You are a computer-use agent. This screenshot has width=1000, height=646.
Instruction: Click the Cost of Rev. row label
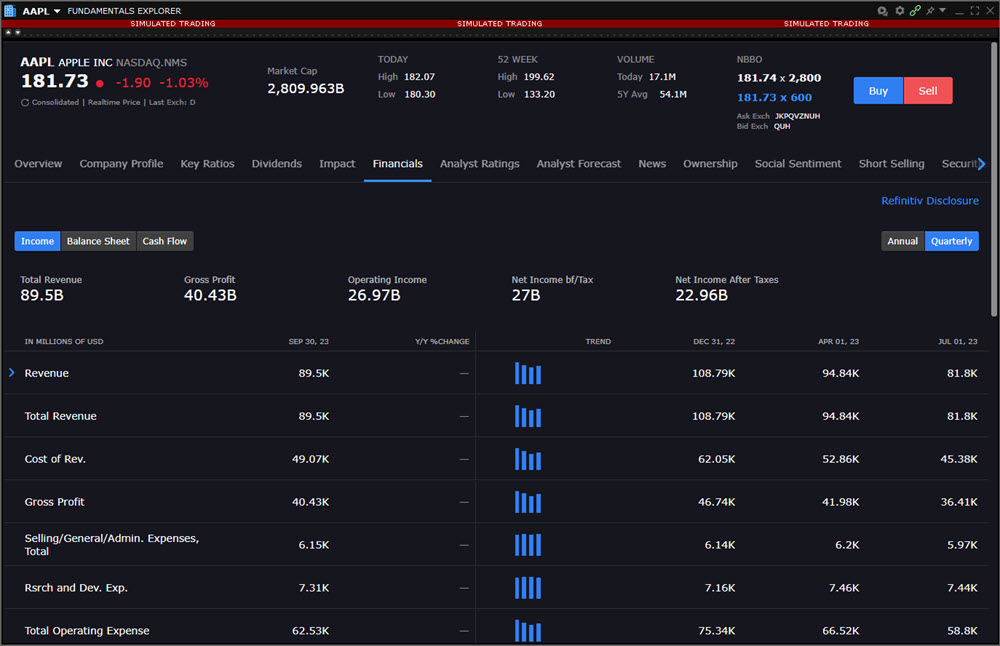pyautogui.click(x=55, y=459)
